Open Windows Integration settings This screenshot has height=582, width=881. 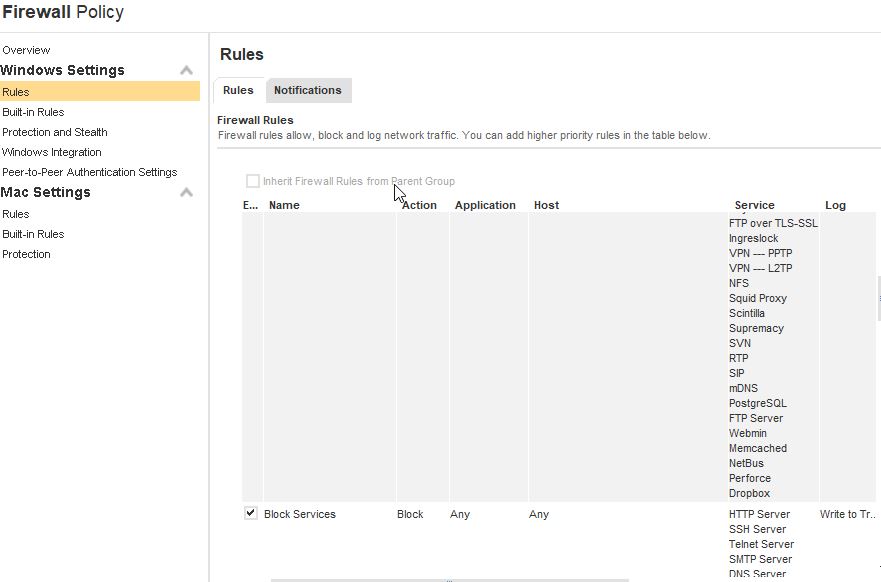(52, 152)
